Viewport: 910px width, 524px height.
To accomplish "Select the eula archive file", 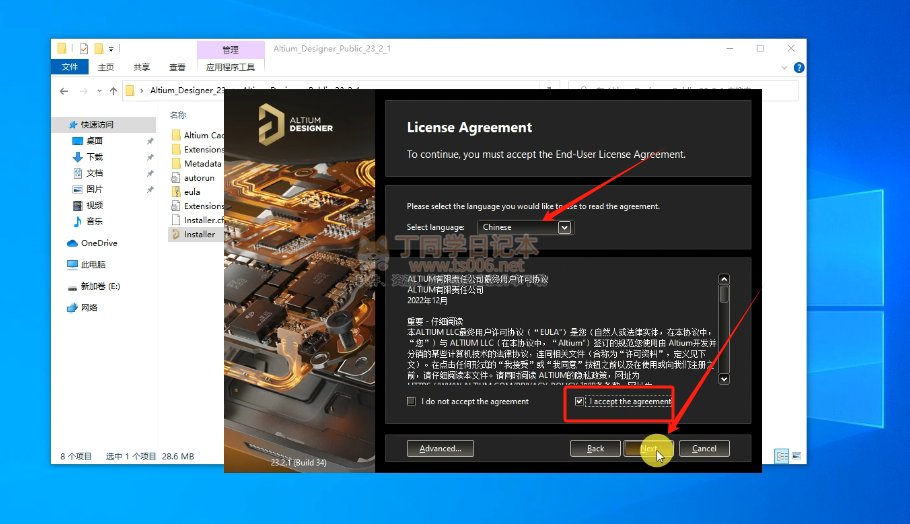I will [x=186, y=192].
